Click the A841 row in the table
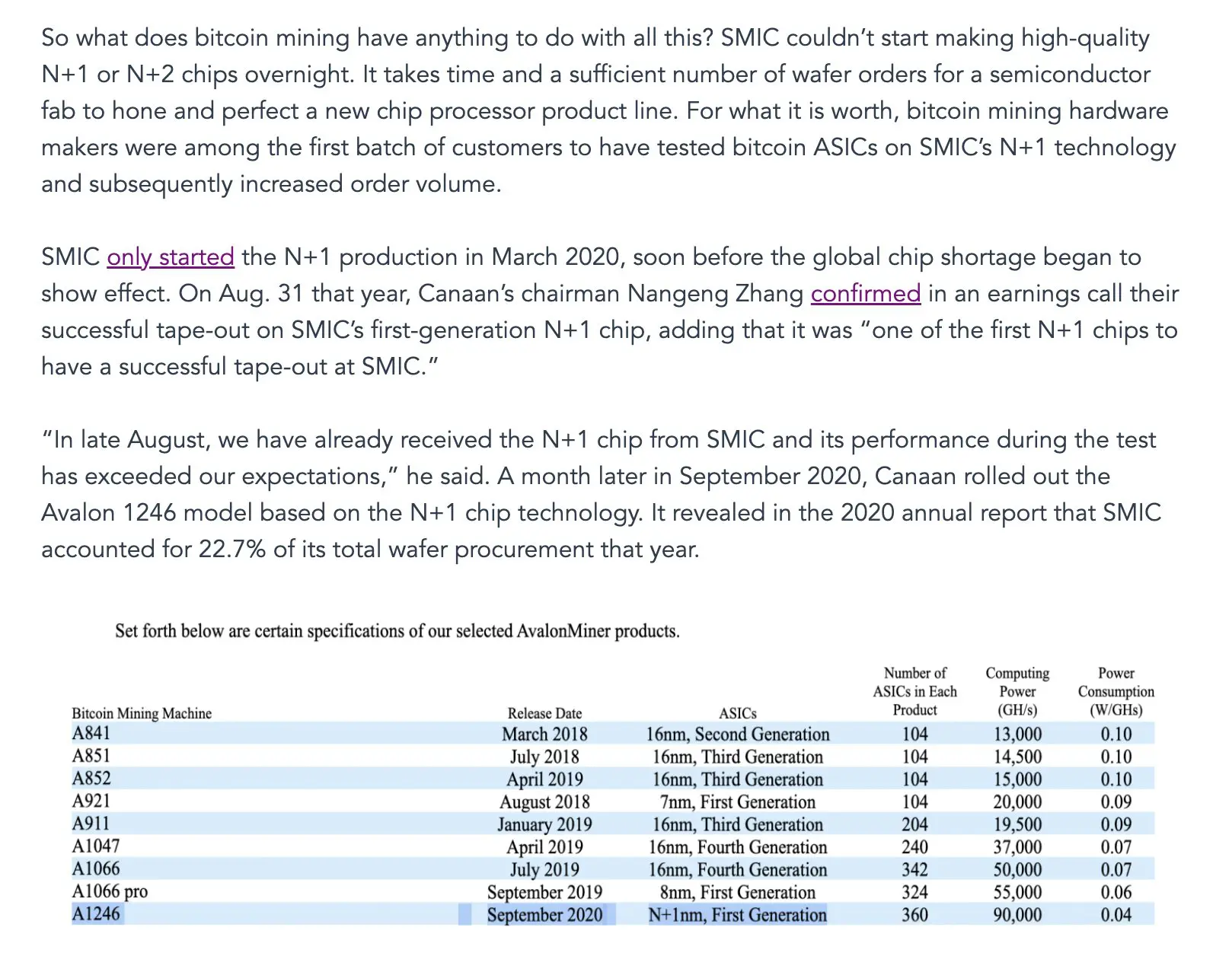 click(613, 734)
